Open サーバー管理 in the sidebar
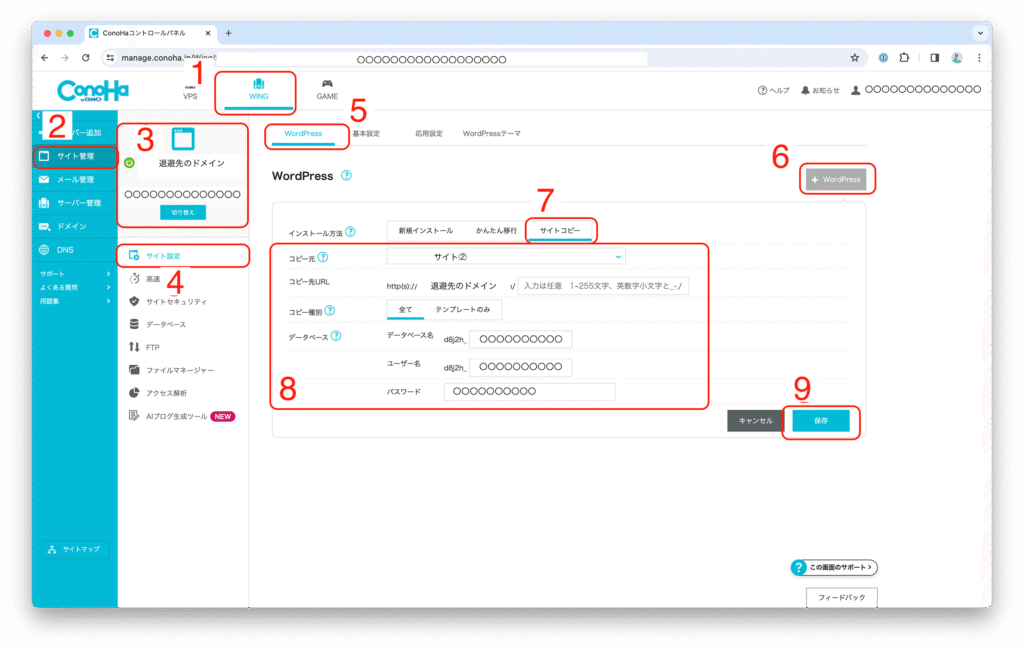Viewport: 1024px width, 650px height. (x=75, y=203)
